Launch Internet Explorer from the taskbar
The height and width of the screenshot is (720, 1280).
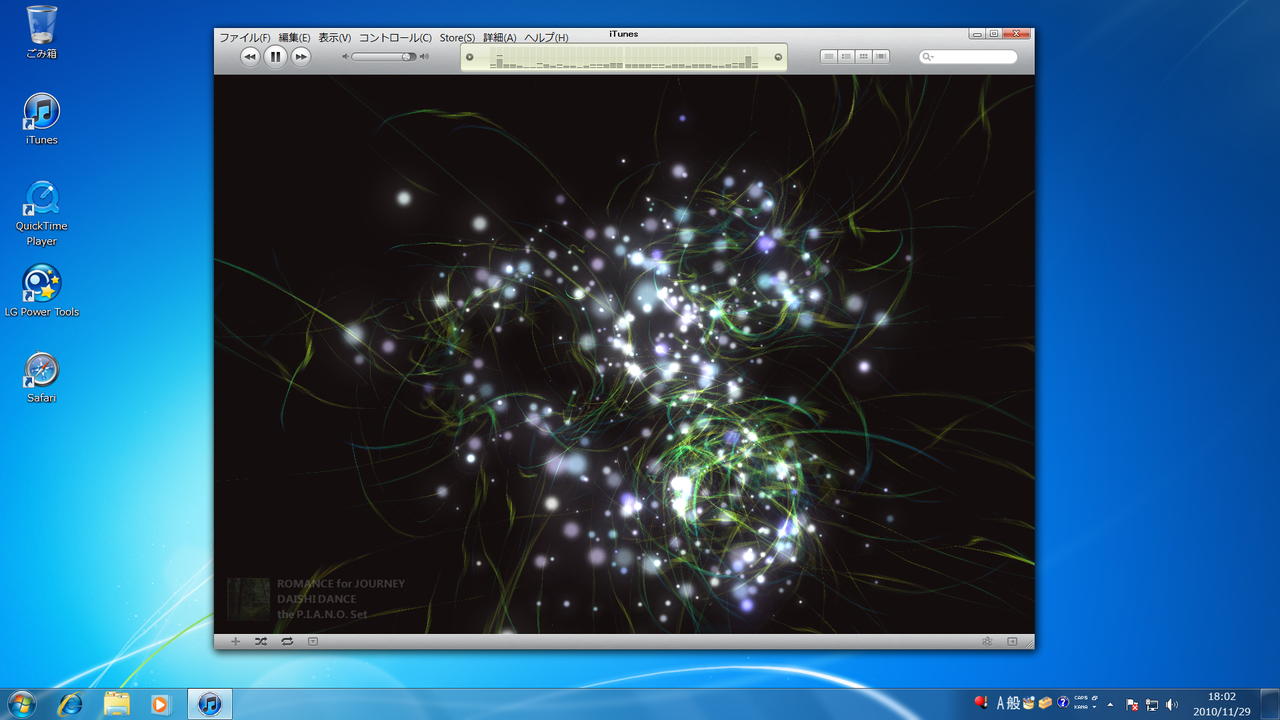pos(70,704)
